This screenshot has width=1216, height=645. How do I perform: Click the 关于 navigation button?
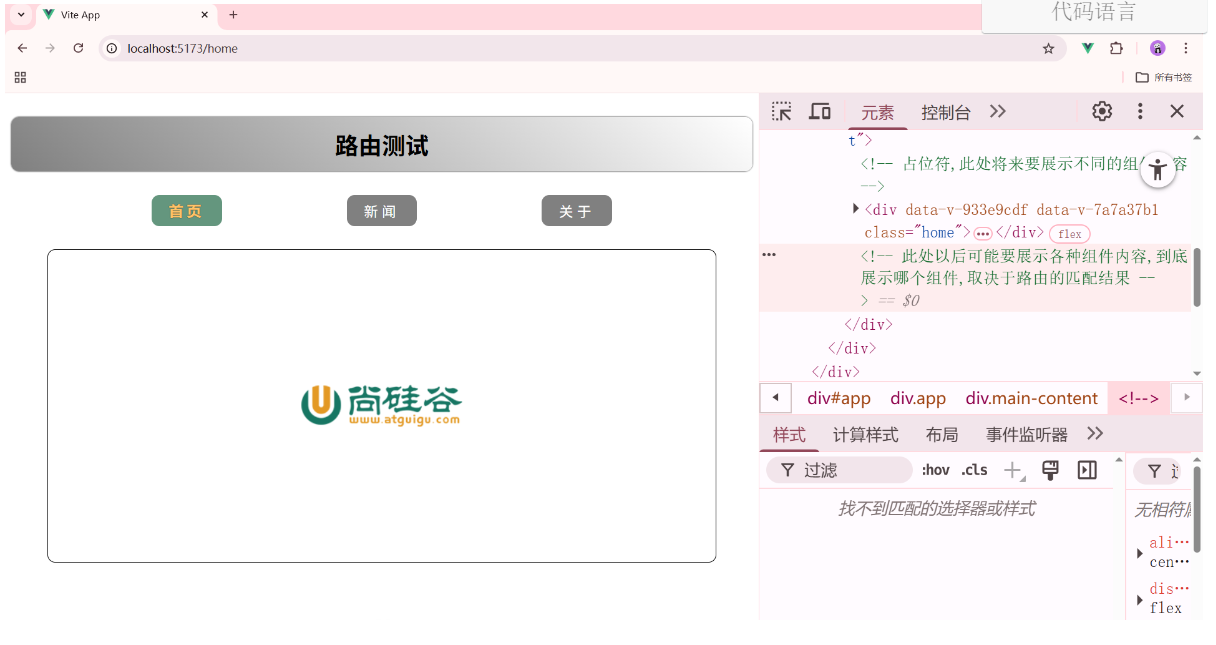(576, 211)
